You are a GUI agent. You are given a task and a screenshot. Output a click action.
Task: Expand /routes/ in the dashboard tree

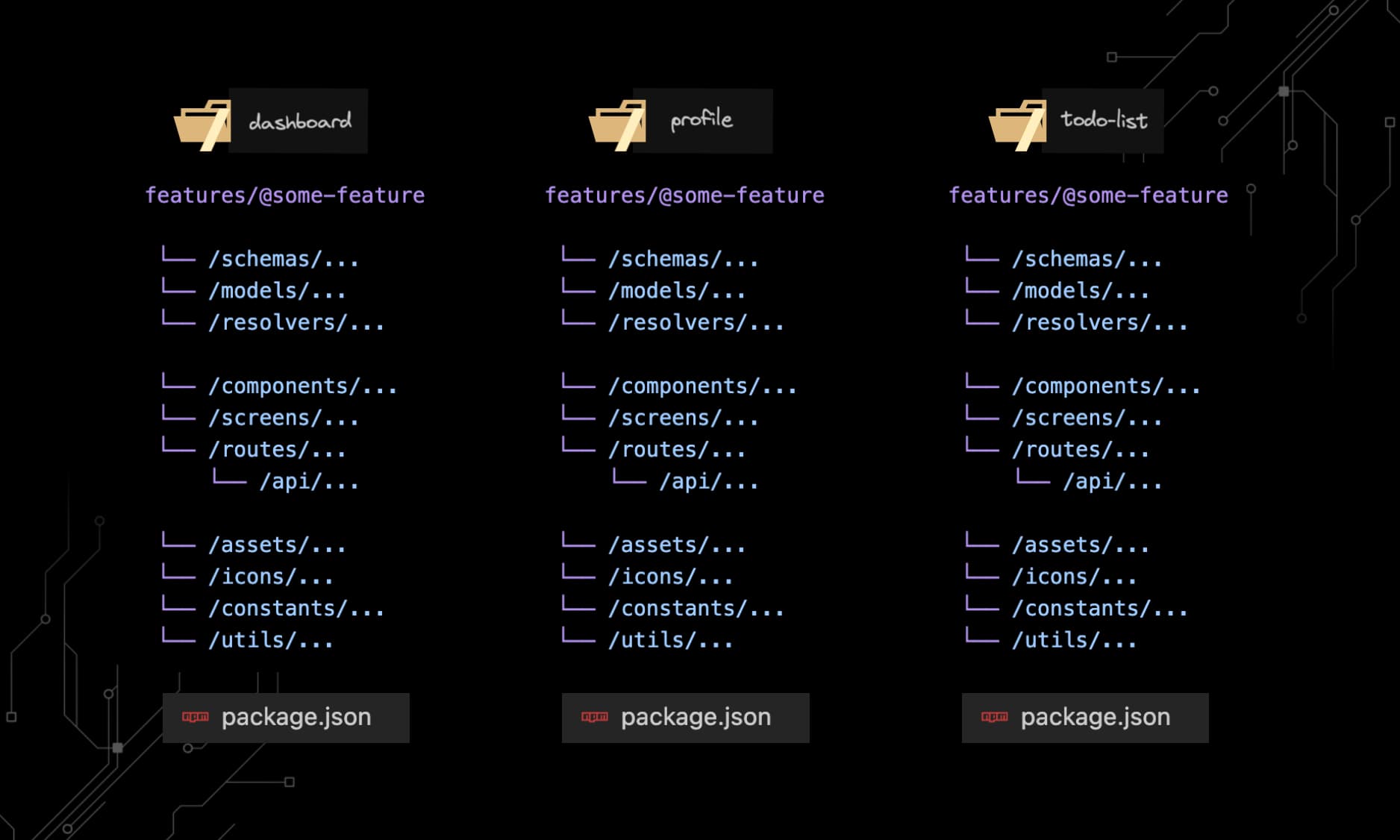[x=276, y=450]
